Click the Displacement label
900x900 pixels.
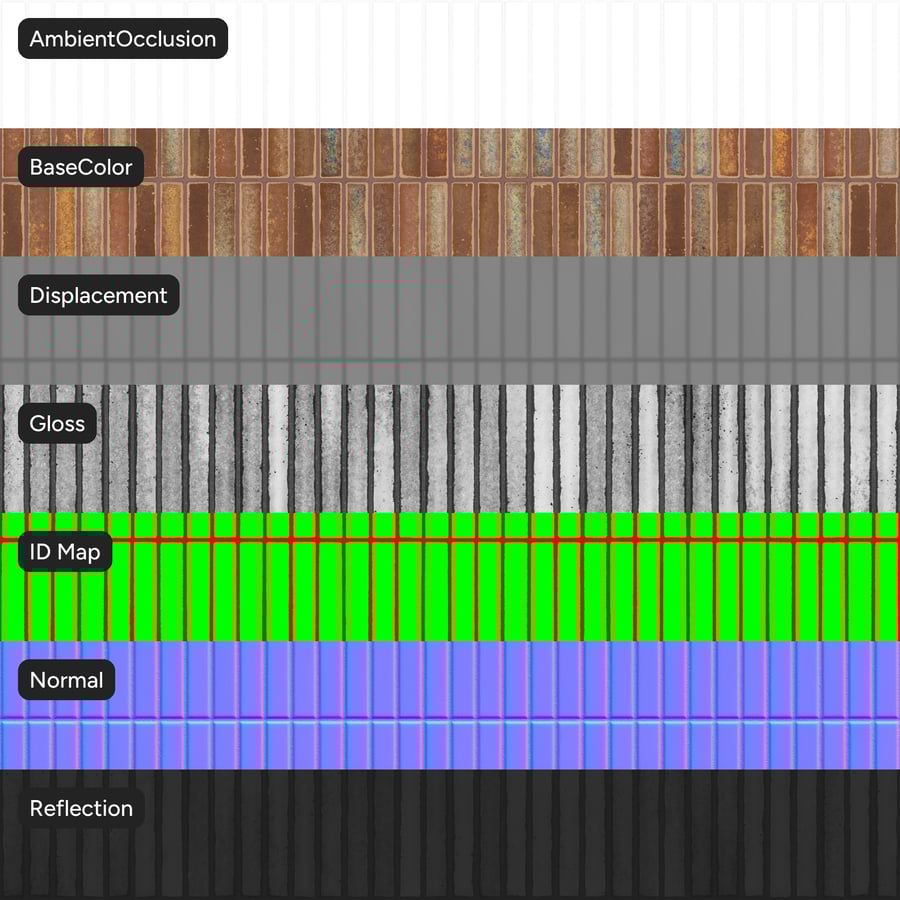pos(99,295)
